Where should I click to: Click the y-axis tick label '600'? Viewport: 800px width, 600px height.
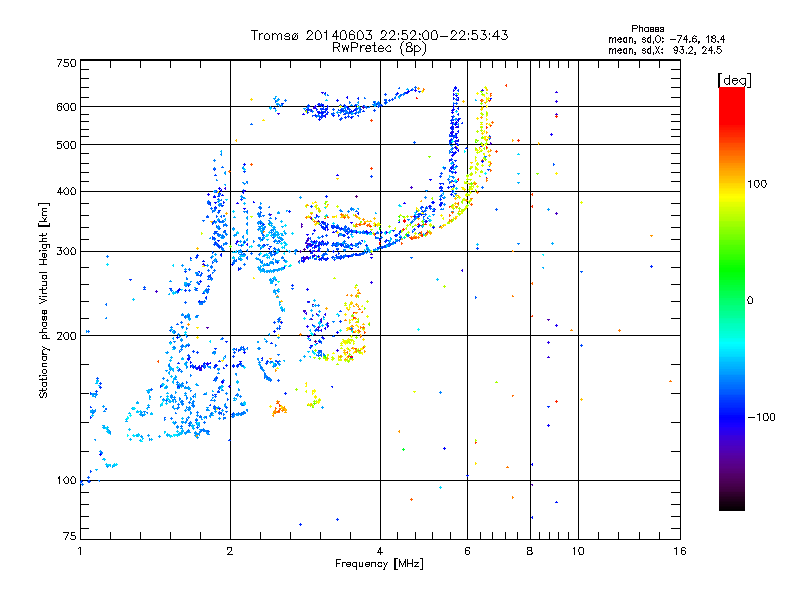[66, 107]
